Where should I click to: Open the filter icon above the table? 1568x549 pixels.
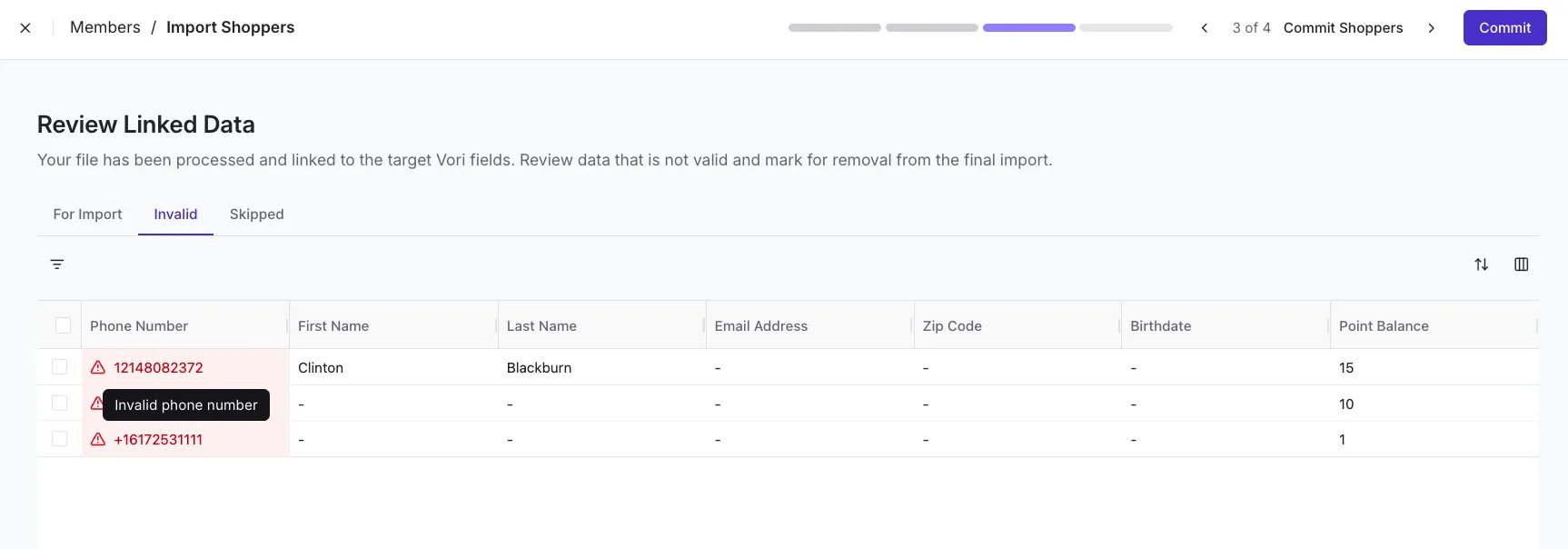click(57, 265)
